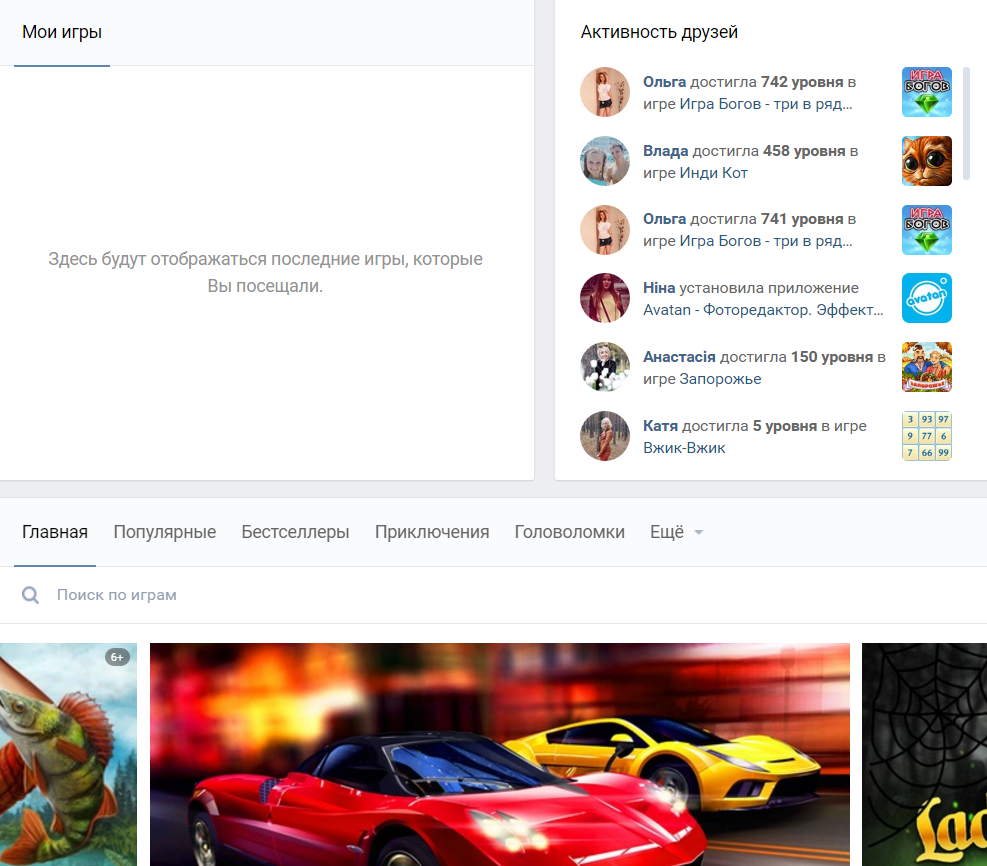Select the Приключения category tab
This screenshot has width=987, height=866.
coord(432,532)
